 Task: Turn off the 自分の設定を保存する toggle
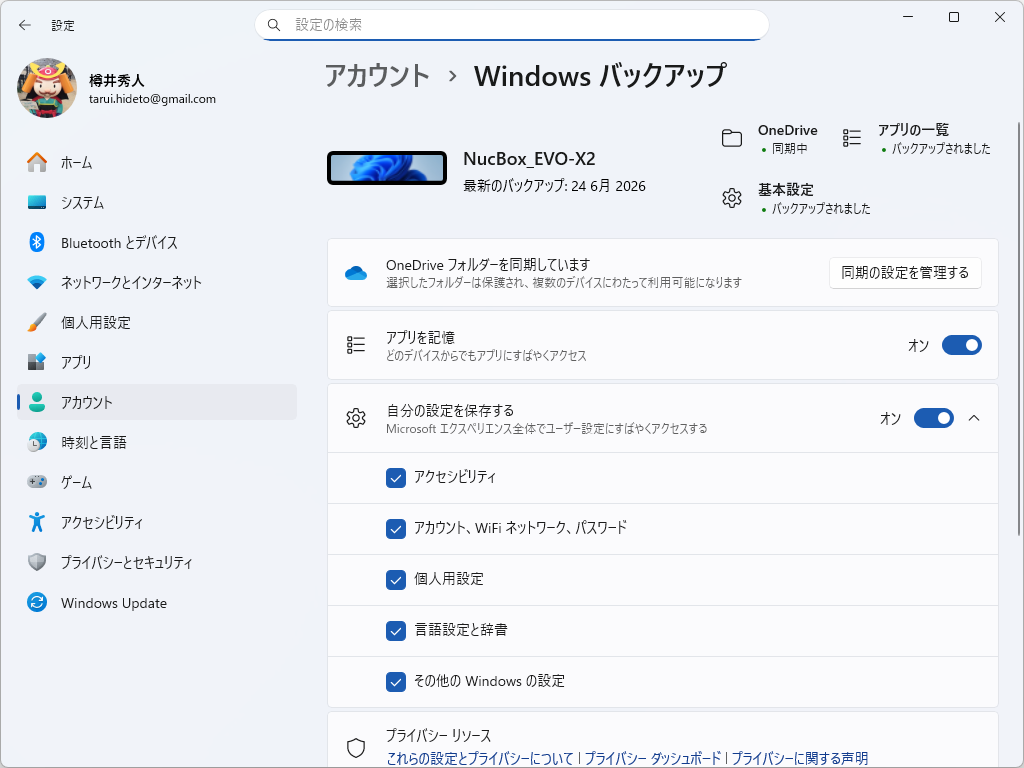pyautogui.click(x=933, y=418)
